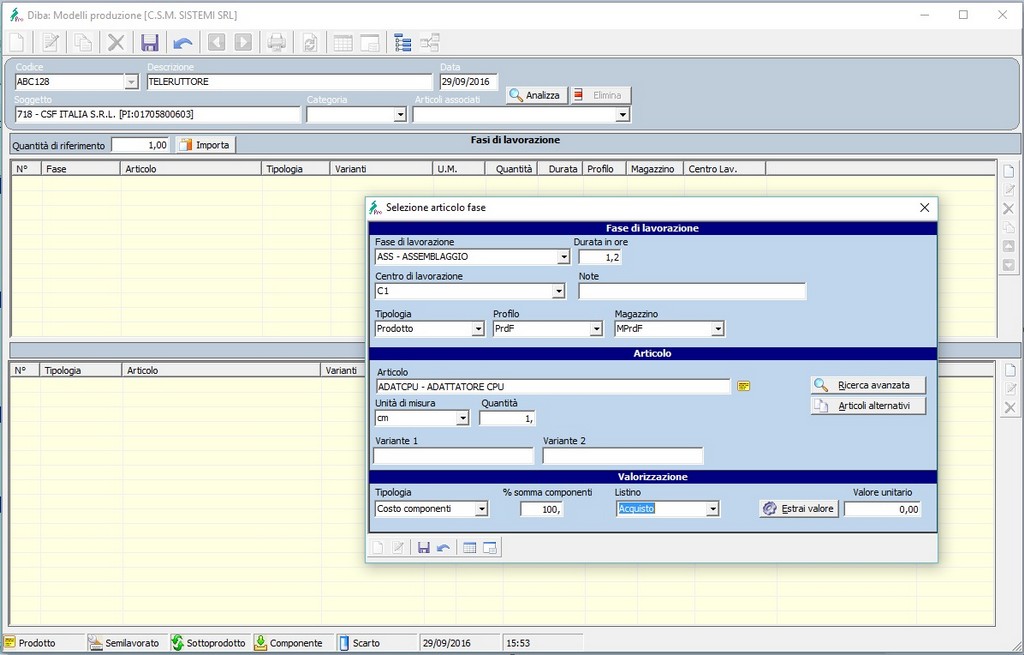
Task: Click the Valore unitario field
Action: [882, 509]
